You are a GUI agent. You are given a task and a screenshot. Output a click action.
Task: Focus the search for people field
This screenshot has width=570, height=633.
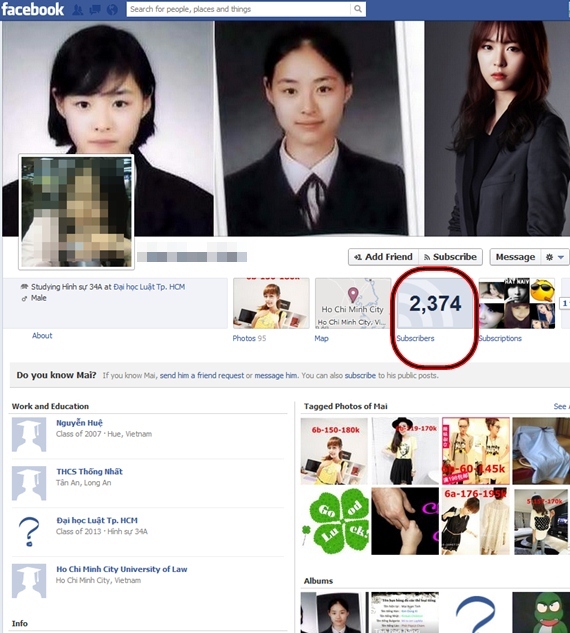click(239, 9)
